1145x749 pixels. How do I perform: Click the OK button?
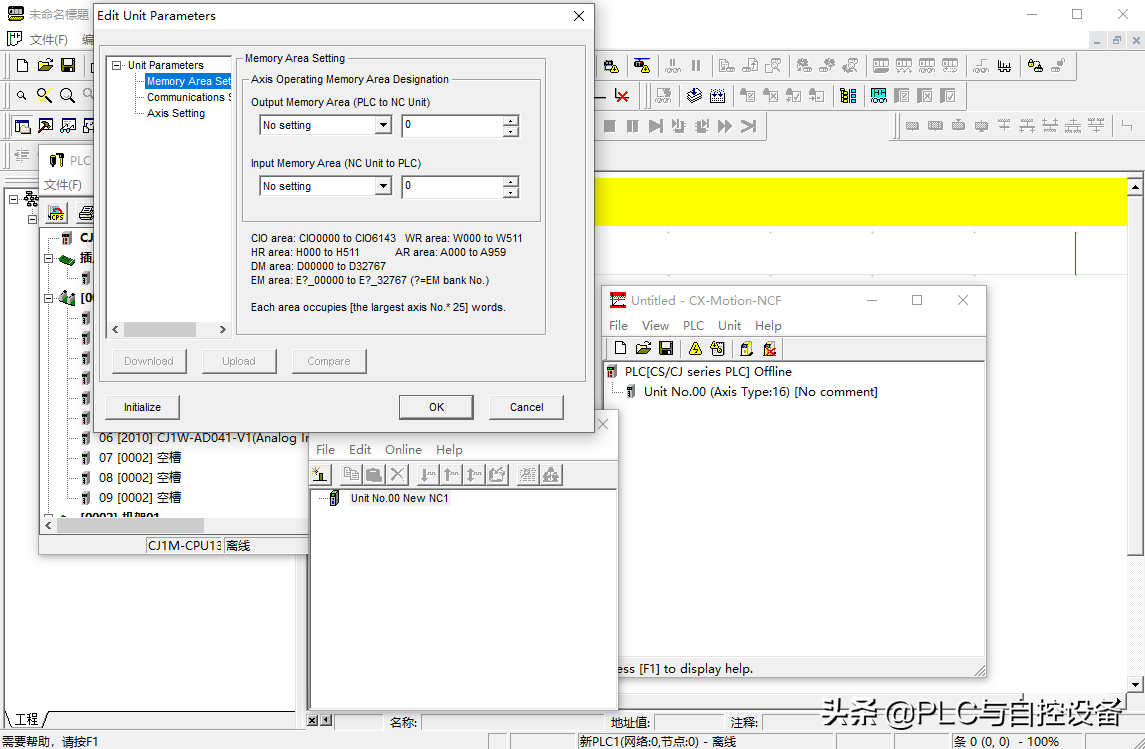436,407
